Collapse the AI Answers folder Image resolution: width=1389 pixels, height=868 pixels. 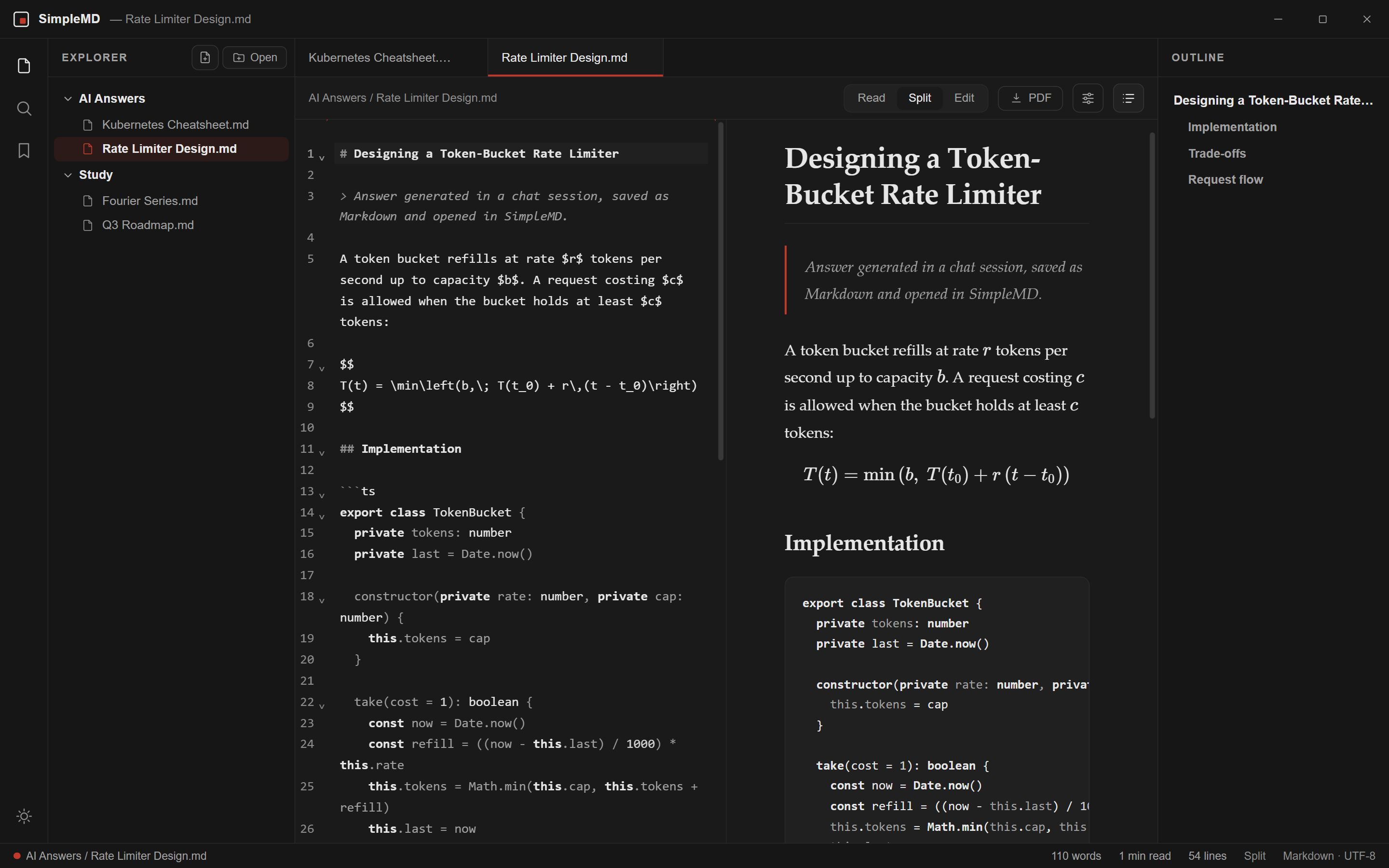[x=68, y=99]
